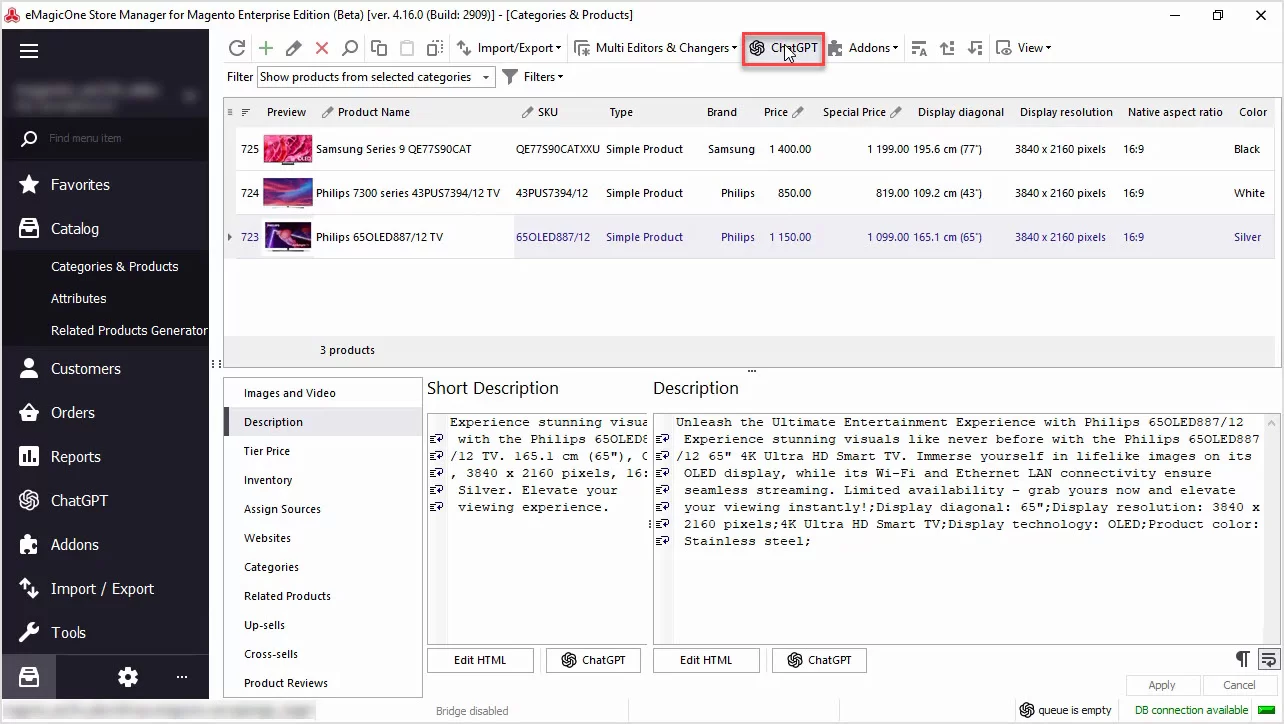Viewport: 1284px width, 724px height.
Task: Expand row 723 arrow indicator
Action: pyautogui.click(x=230, y=237)
